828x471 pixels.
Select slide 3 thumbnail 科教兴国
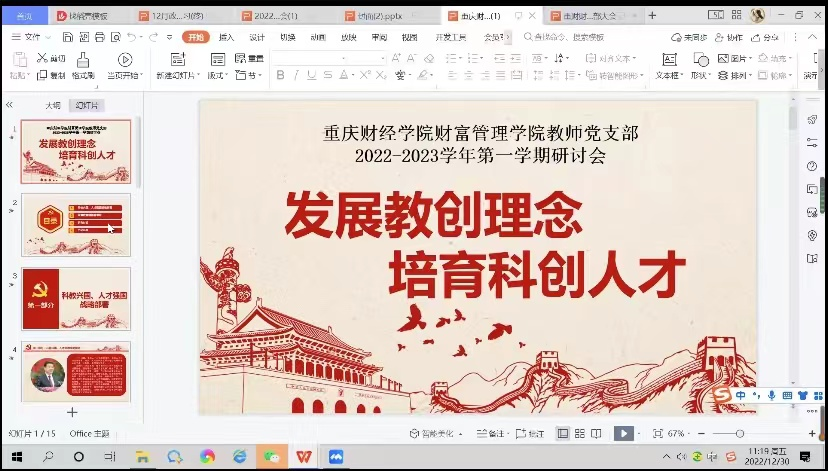point(76,298)
